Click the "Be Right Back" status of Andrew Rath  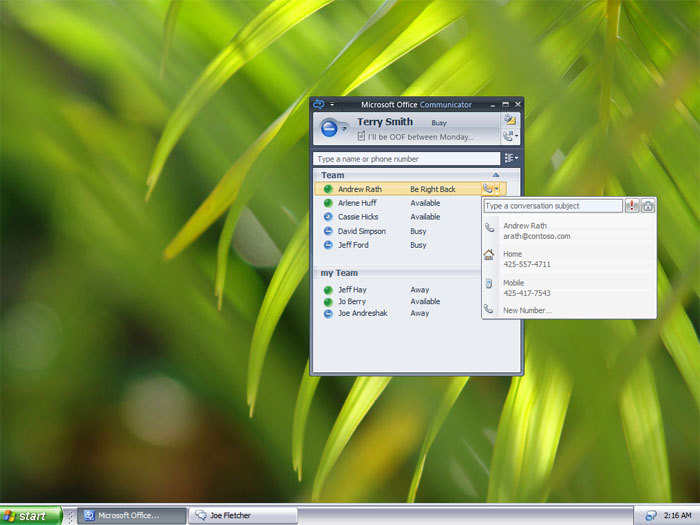coord(433,189)
